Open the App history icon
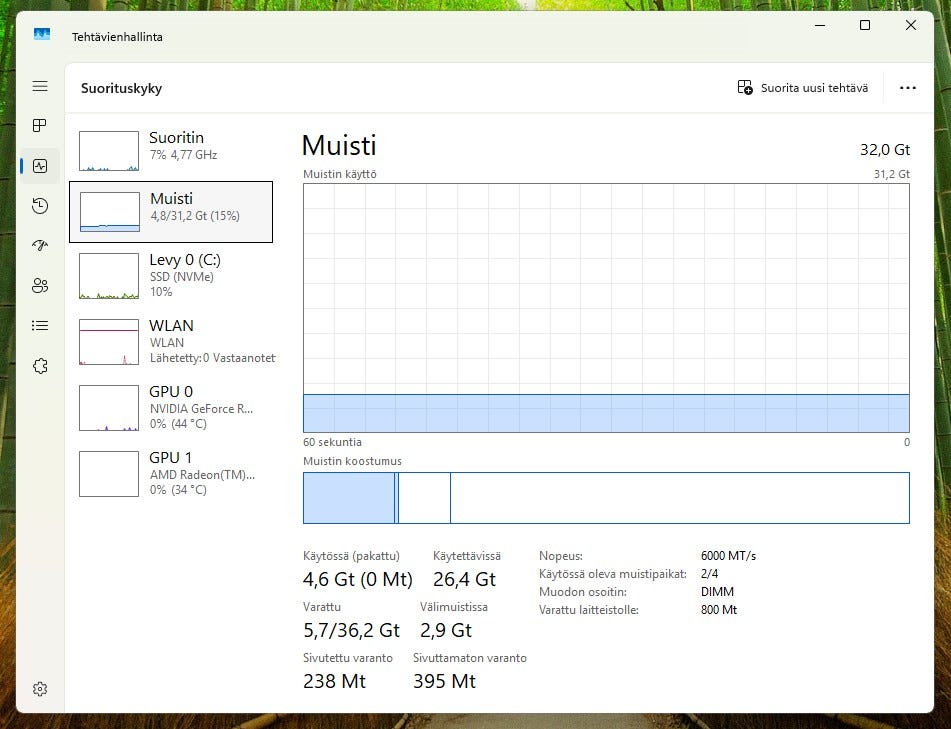 (x=40, y=206)
